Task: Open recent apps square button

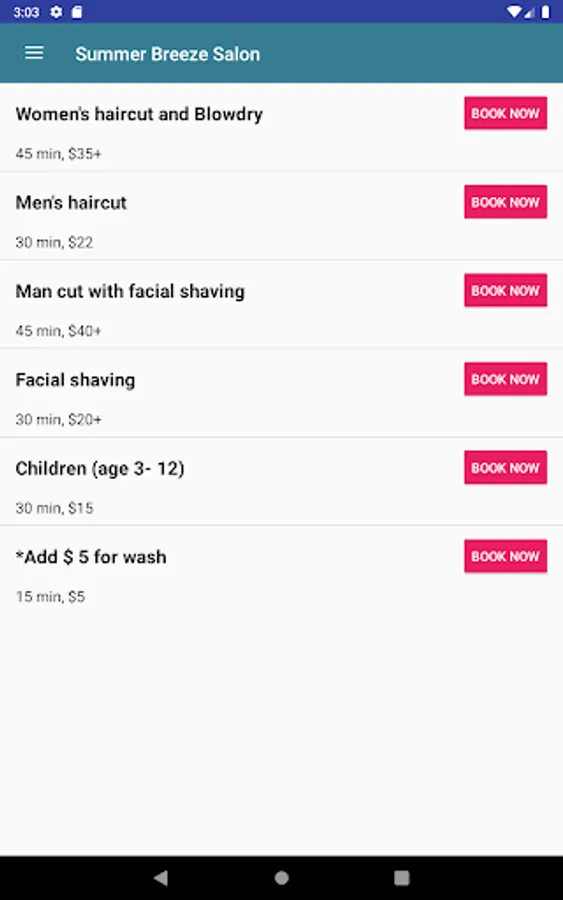Action: 402,877
